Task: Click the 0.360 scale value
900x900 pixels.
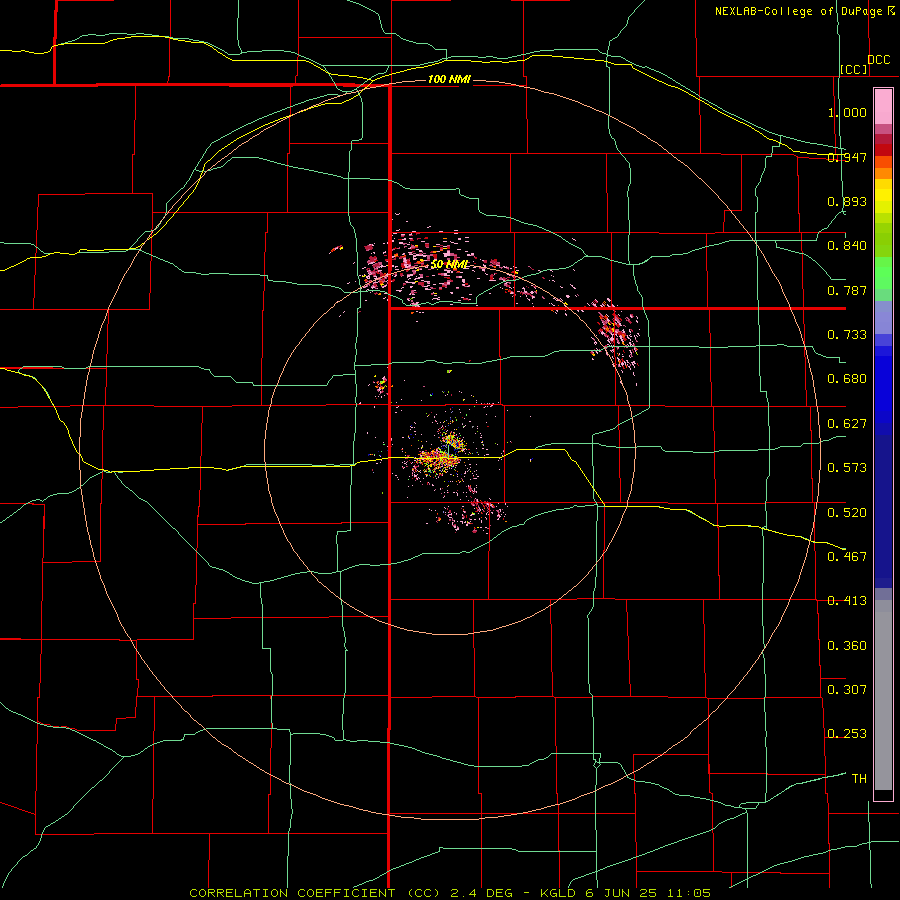Action: click(x=847, y=646)
